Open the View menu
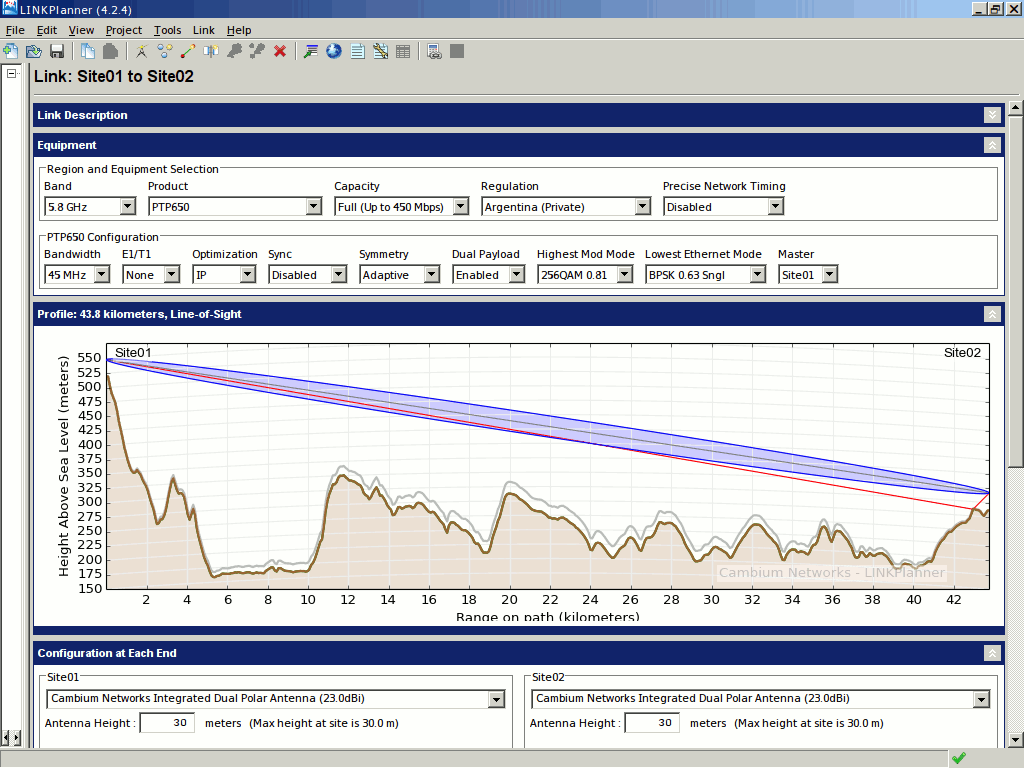1024x768 pixels. (81, 30)
